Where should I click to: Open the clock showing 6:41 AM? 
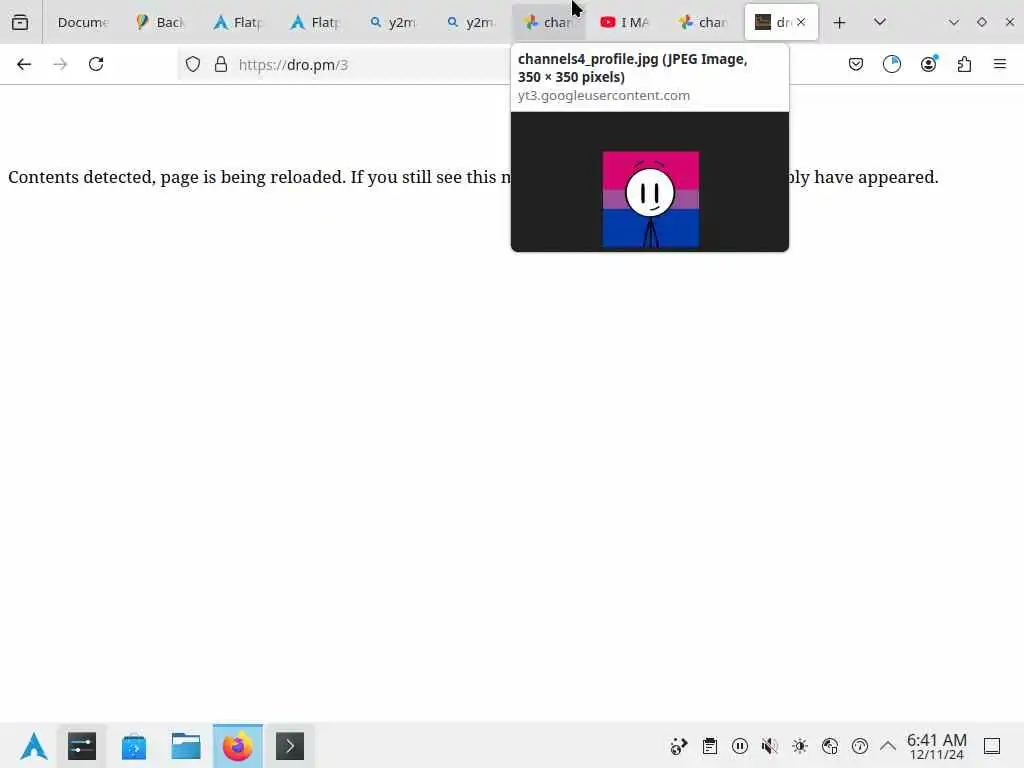(x=937, y=746)
